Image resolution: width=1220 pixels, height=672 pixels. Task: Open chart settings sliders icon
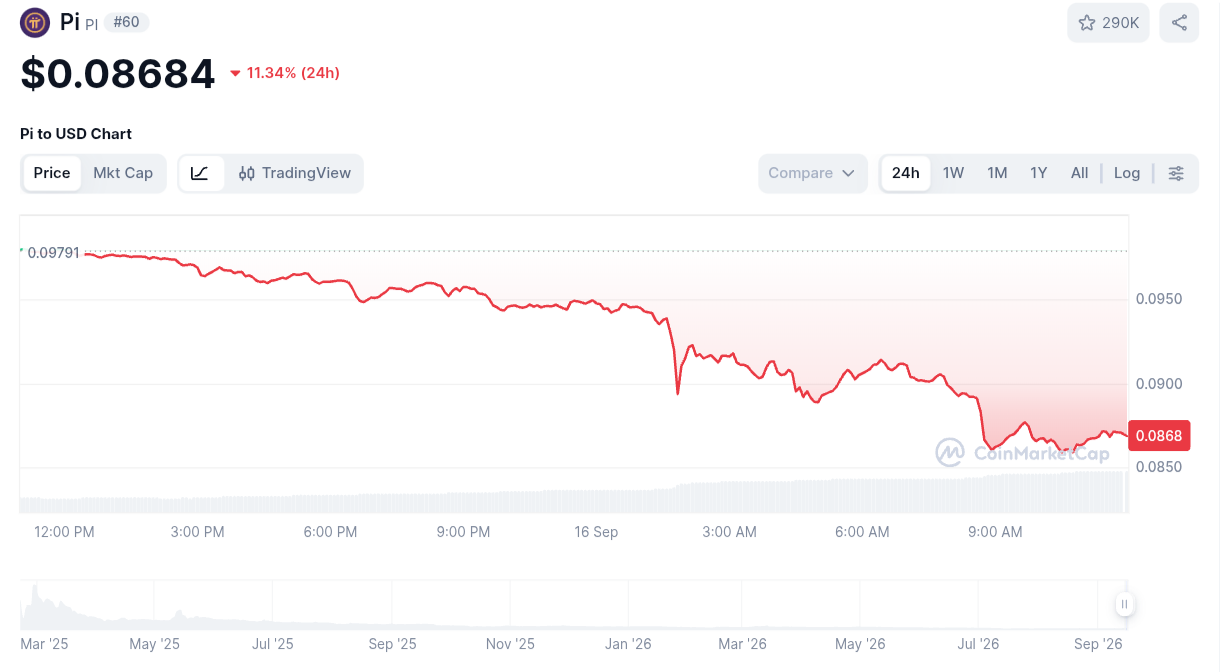(x=1176, y=173)
